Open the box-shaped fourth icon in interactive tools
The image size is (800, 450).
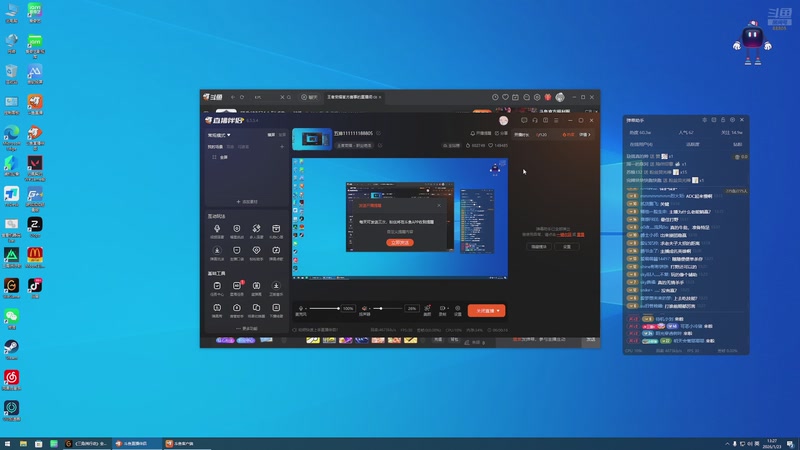pyautogui.click(x=276, y=229)
